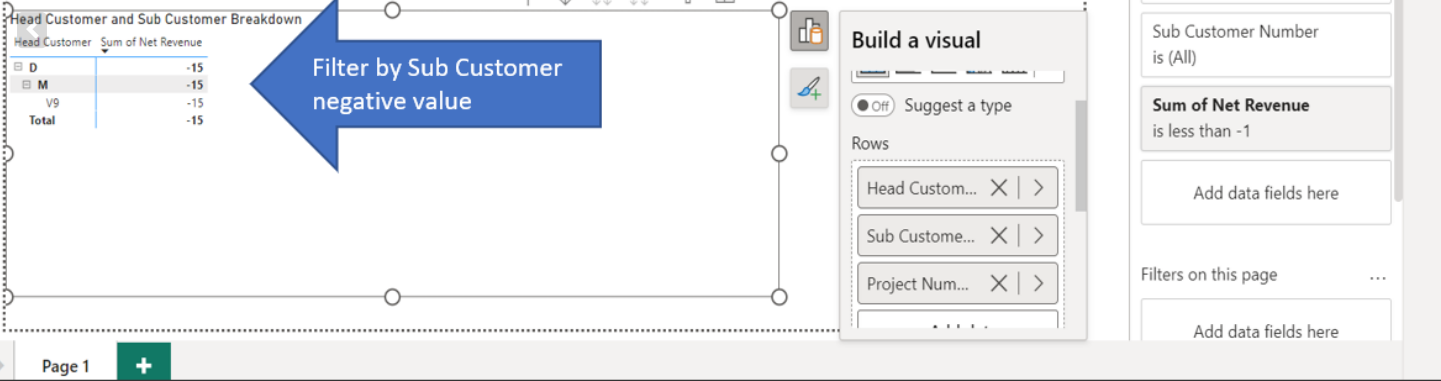Screen dimensions: 1441x381
Task: Click the Head Customer column header
Action: (53, 42)
